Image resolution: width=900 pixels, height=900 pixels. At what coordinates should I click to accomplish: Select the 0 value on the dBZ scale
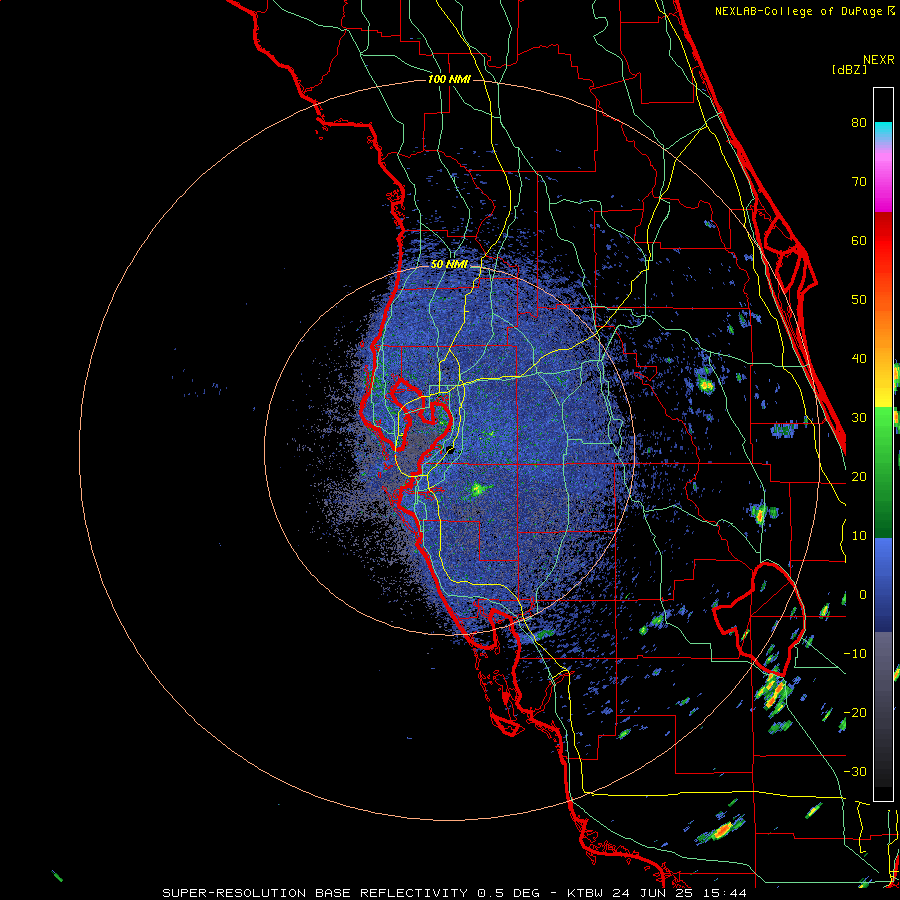point(863,595)
